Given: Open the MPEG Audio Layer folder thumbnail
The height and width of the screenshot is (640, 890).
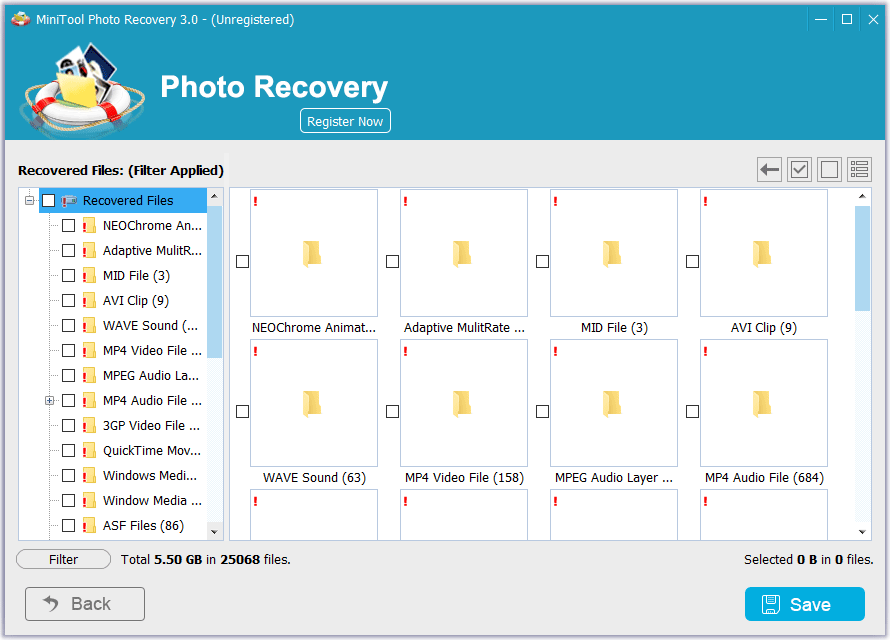Looking at the screenshot, I should 614,403.
